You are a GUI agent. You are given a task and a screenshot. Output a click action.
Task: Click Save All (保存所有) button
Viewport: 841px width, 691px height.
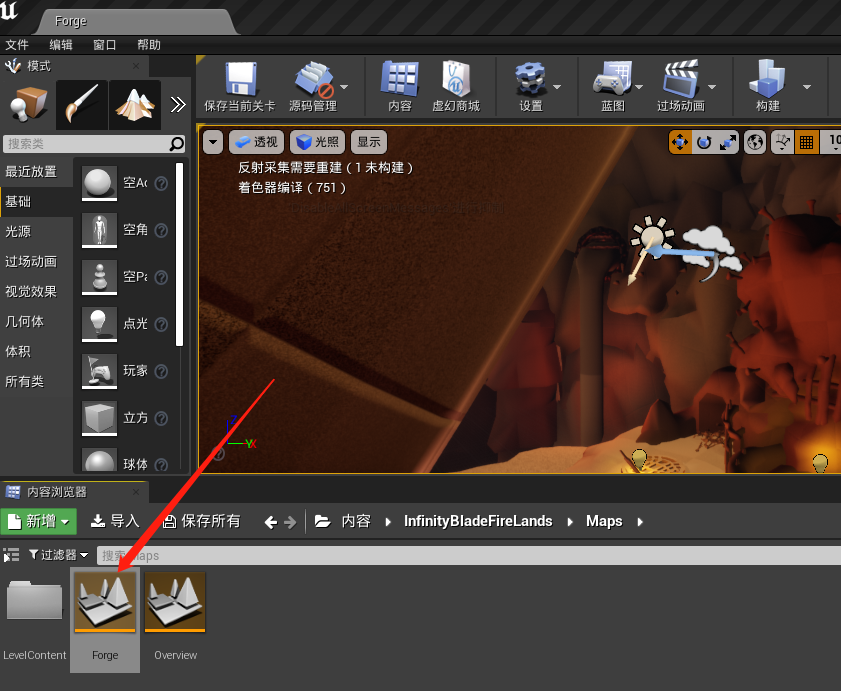pyautogui.click(x=202, y=521)
